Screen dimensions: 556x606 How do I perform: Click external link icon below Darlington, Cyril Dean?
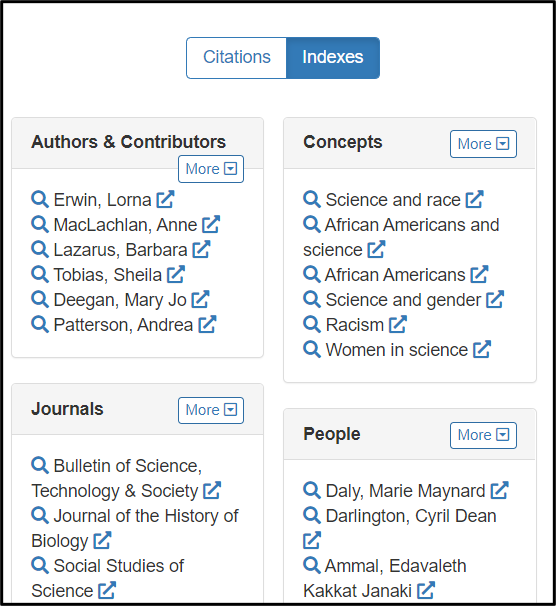(312, 540)
